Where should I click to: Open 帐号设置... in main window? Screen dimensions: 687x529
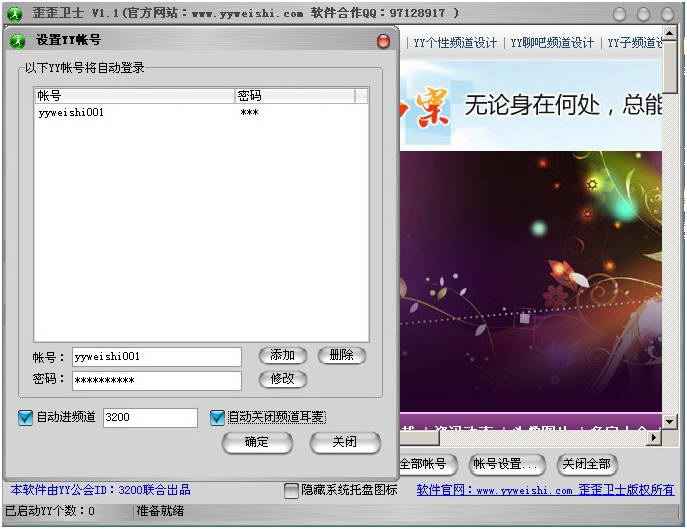(x=507, y=464)
